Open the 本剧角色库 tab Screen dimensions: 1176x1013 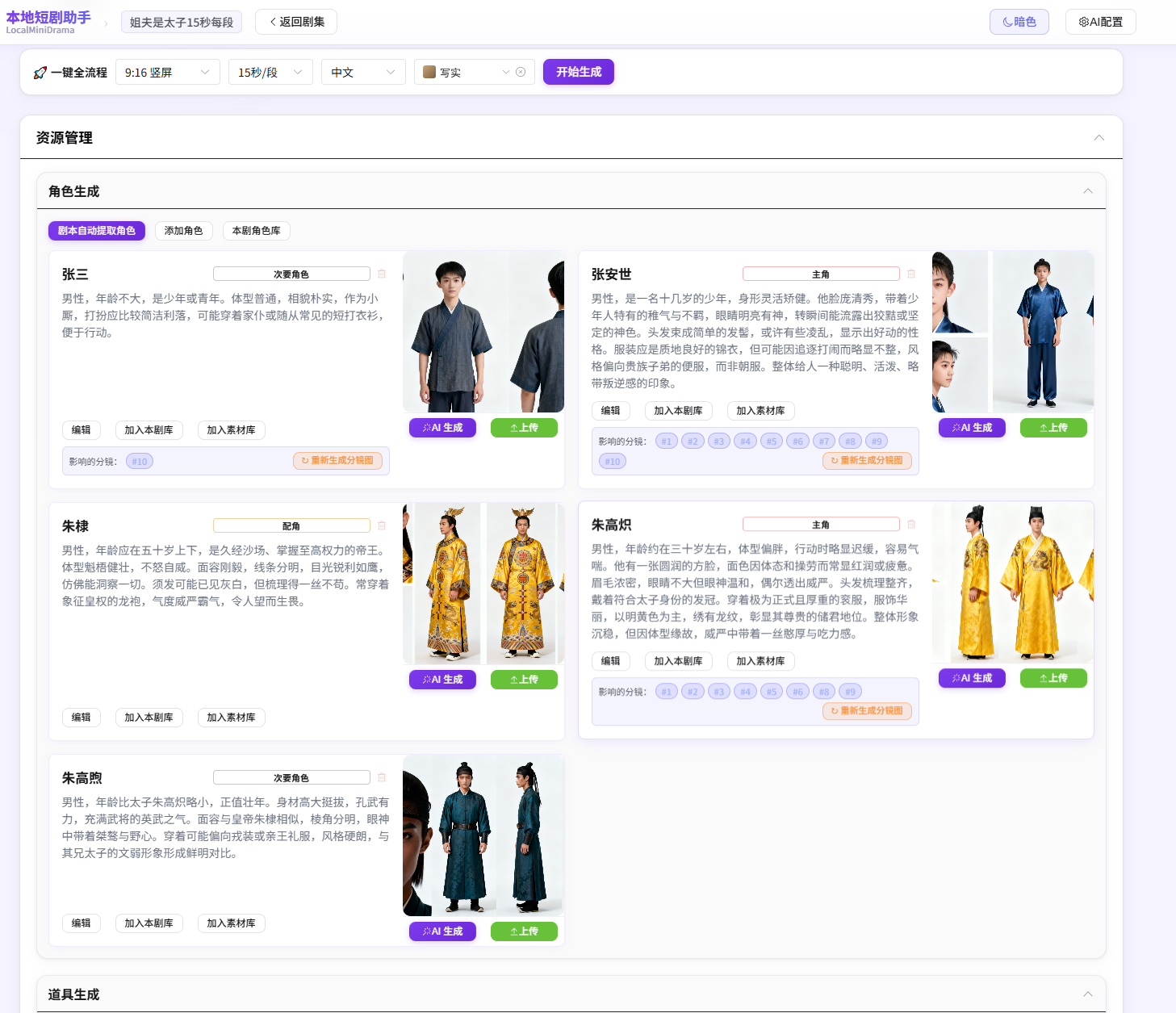(x=256, y=231)
